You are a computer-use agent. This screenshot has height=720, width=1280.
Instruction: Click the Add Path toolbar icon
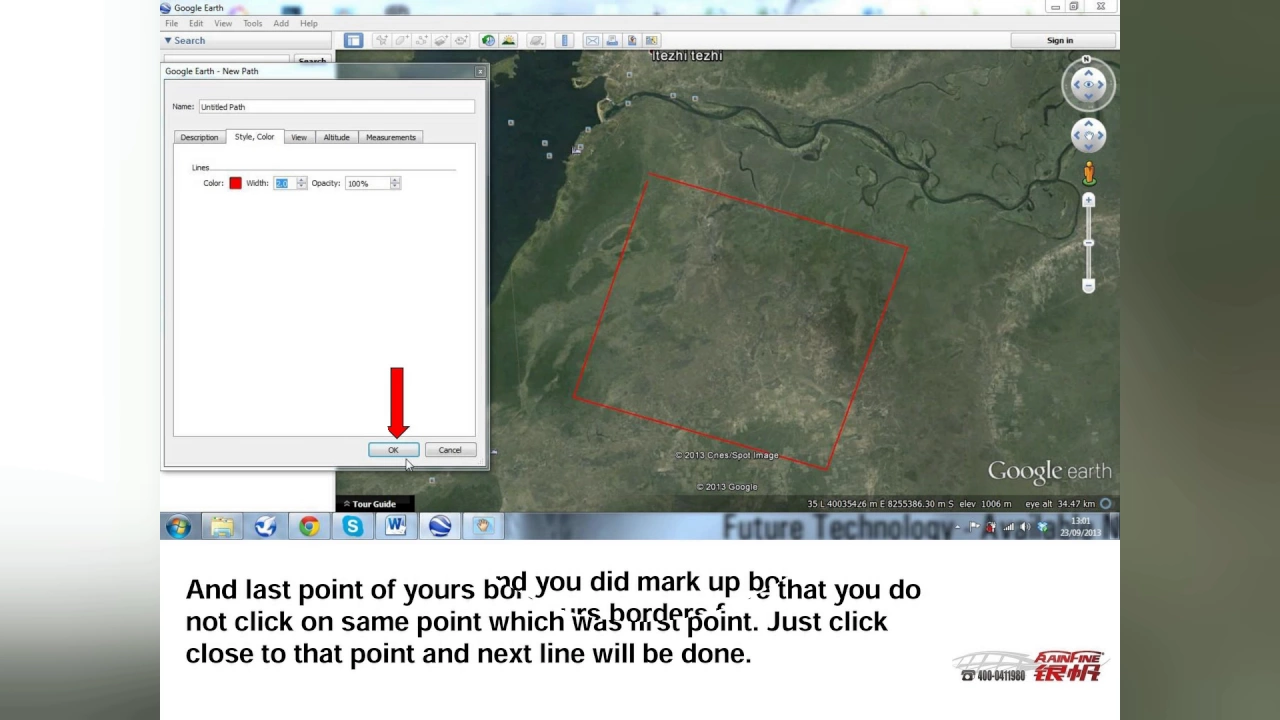(421, 40)
